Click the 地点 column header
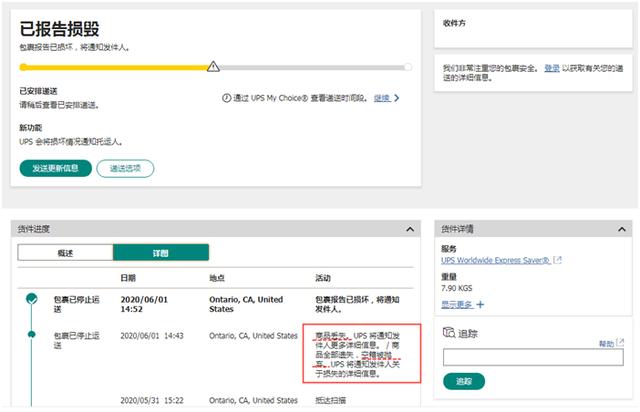The image size is (640, 412). 217,278
